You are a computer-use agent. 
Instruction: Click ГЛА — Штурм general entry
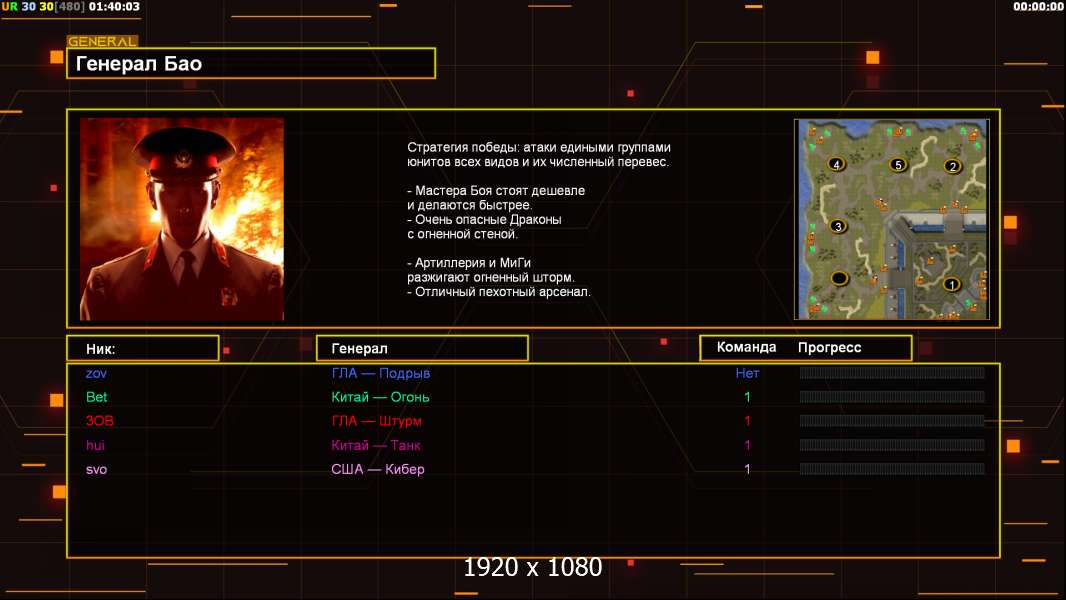click(x=376, y=421)
